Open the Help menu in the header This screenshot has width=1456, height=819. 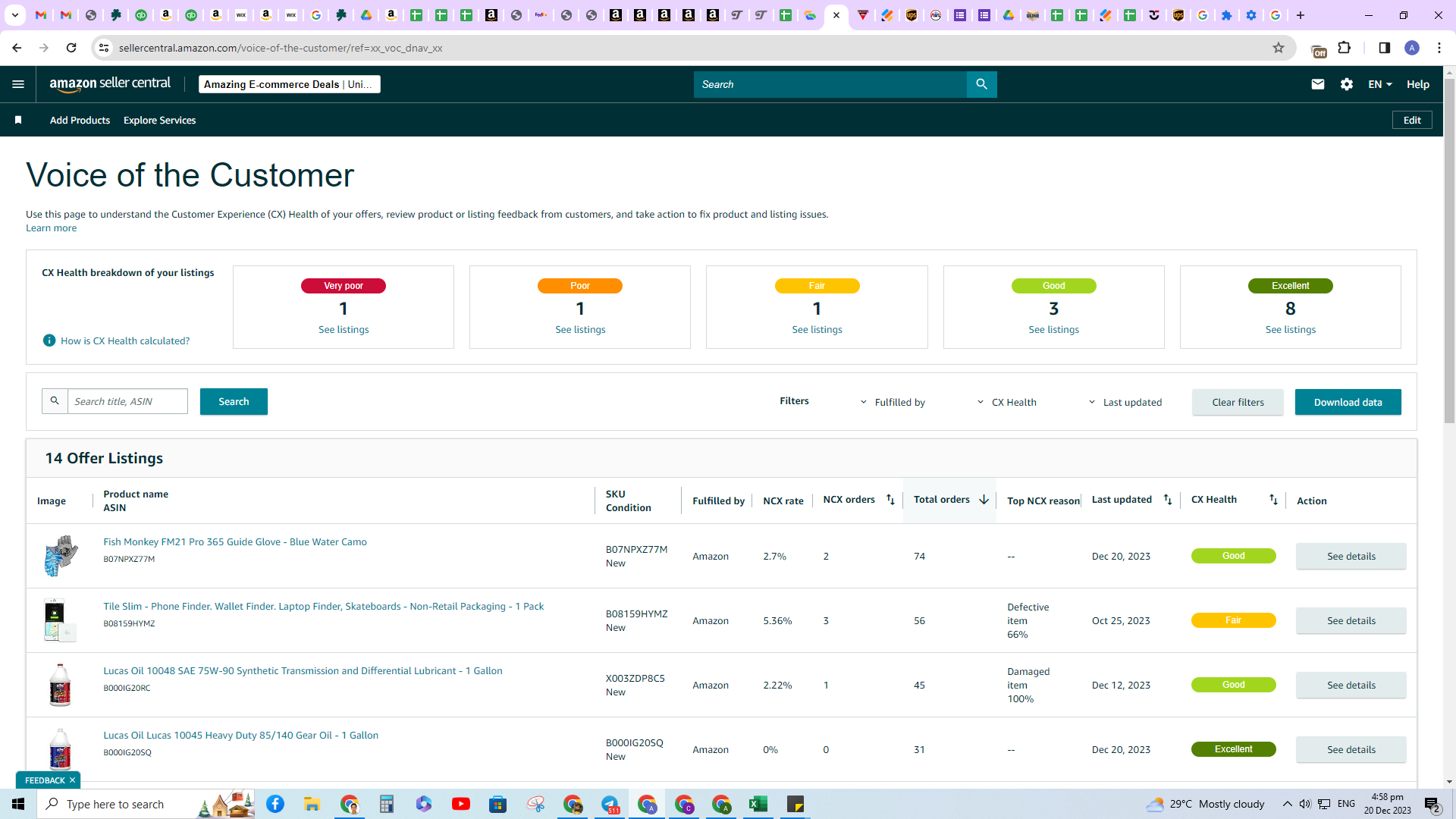[1418, 84]
